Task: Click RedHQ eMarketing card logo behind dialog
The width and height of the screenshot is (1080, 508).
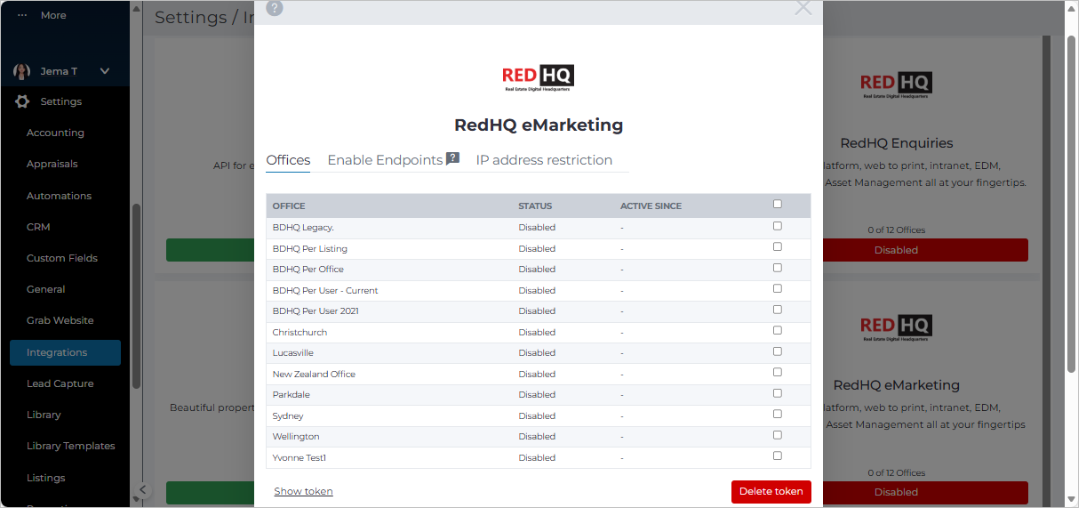Action: click(896, 327)
